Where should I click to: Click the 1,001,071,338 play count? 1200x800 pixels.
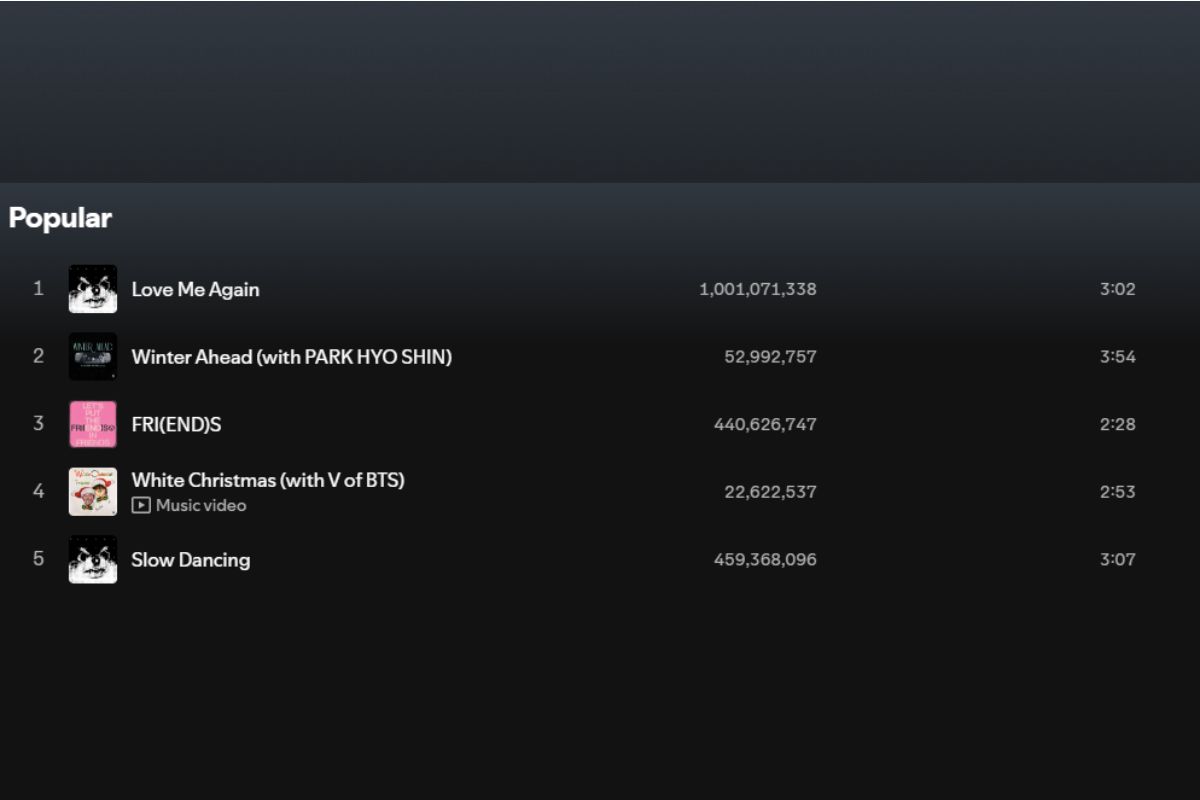pyautogui.click(x=757, y=289)
